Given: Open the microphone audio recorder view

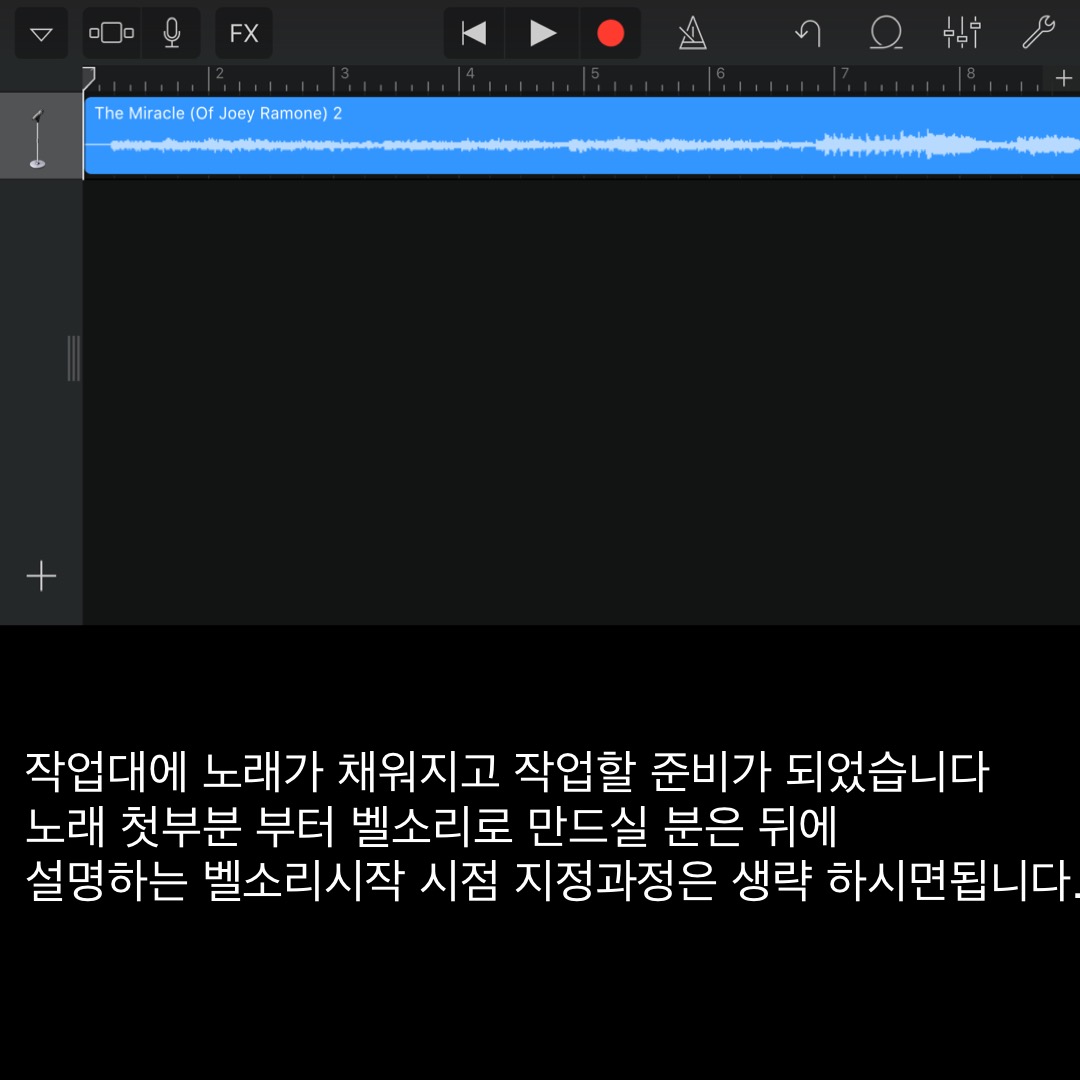Looking at the screenshot, I should pyautogui.click(x=172, y=34).
